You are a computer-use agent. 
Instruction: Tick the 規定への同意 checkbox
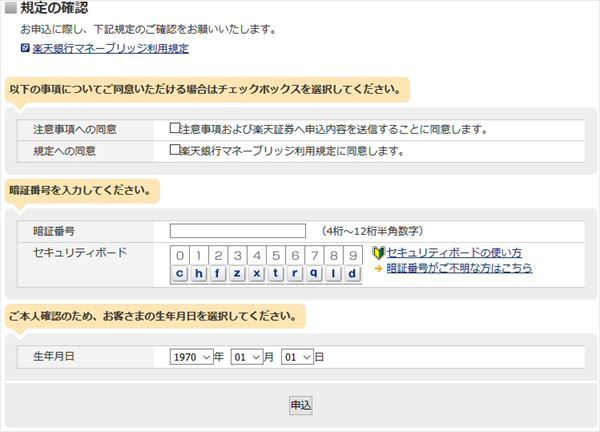click(174, 150)
